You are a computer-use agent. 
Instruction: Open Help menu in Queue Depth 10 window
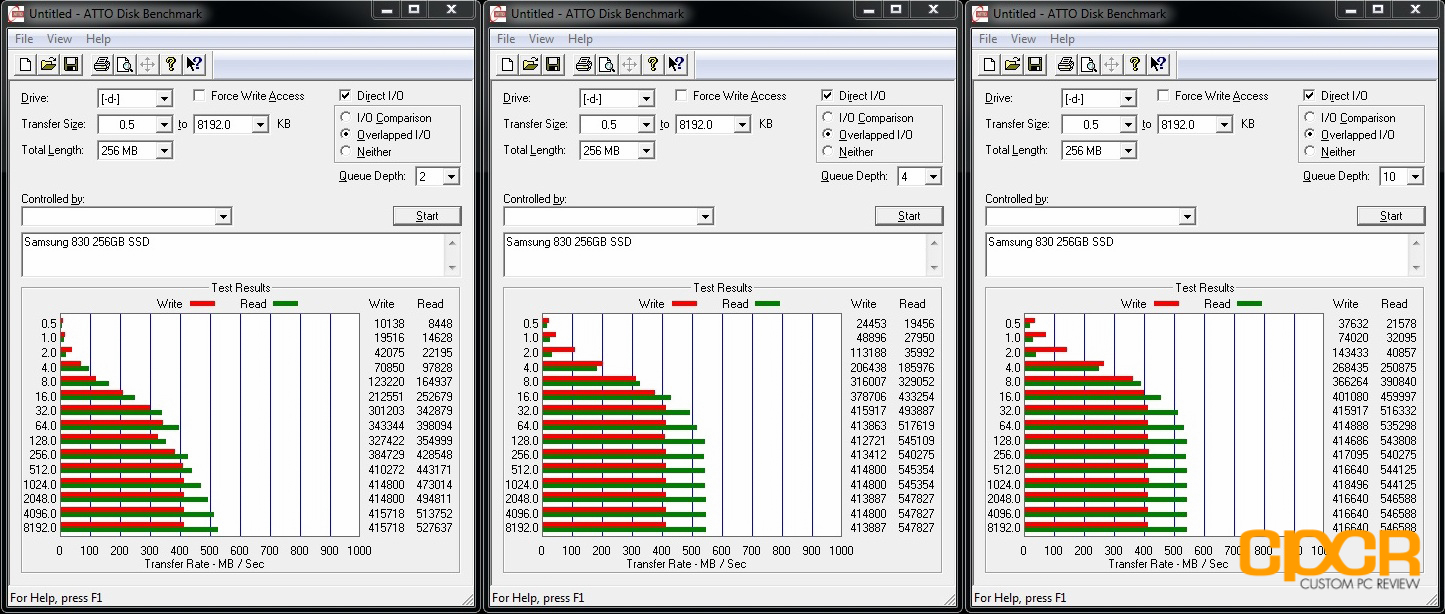pyautogui.click(x=1062, y=39)
